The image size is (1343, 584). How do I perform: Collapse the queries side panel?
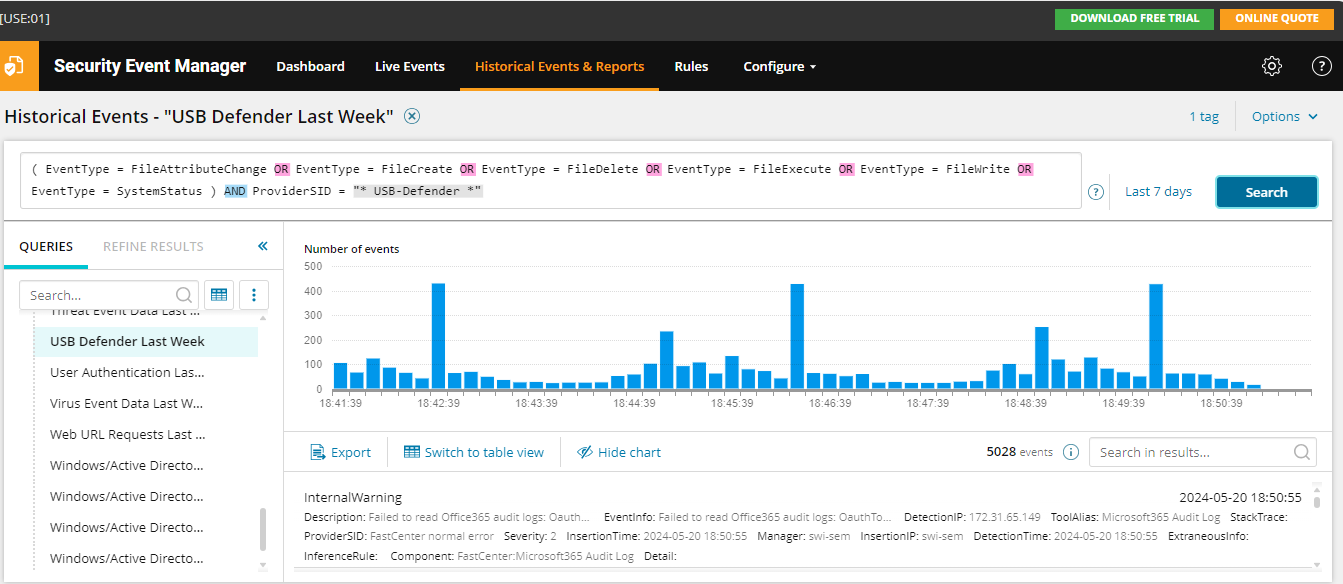click(263, 246)
